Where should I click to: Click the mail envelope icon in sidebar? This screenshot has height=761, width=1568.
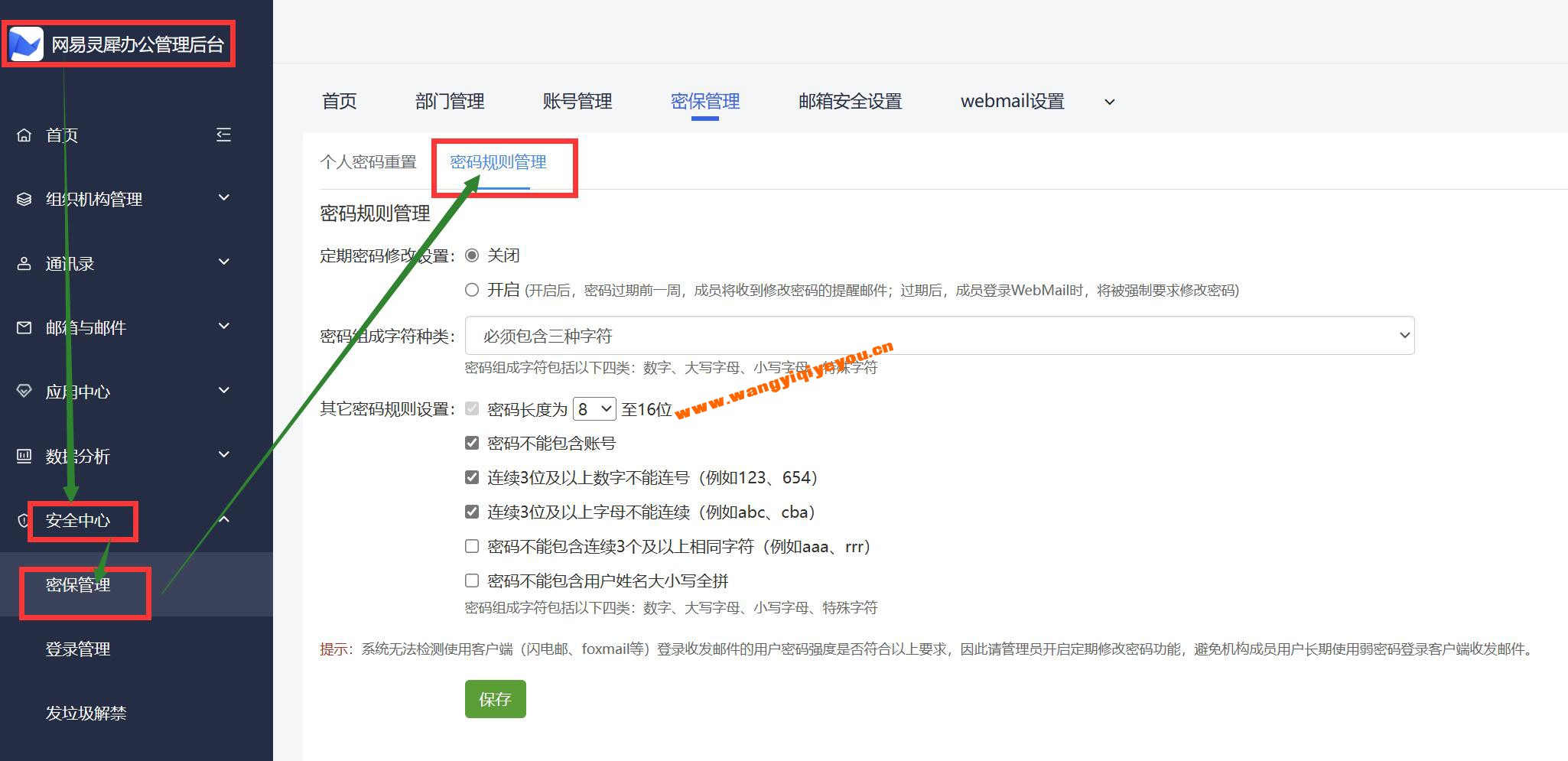click(24, 327)
